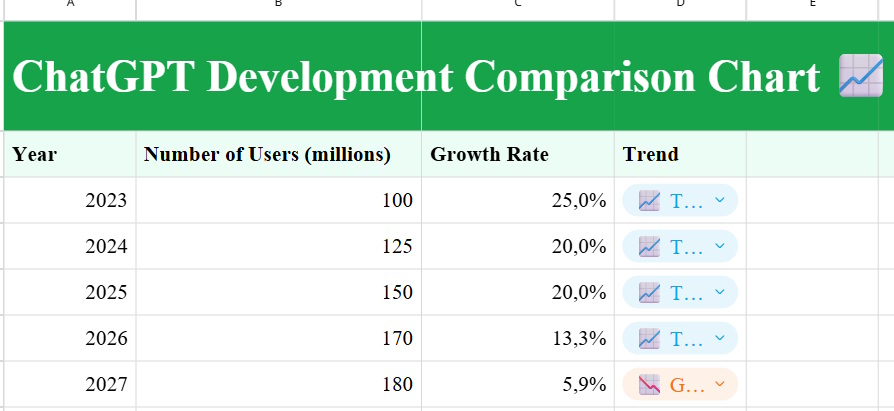Select the 2025 growth rate cell 20,0%

518,292
